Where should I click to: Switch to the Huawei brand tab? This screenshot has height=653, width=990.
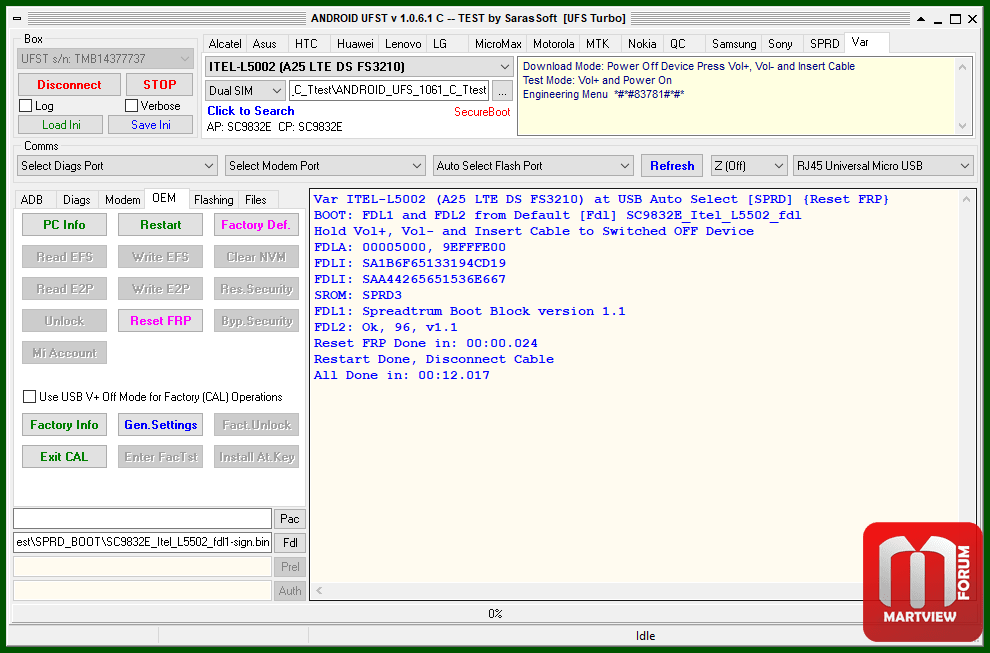coord(355,44)
